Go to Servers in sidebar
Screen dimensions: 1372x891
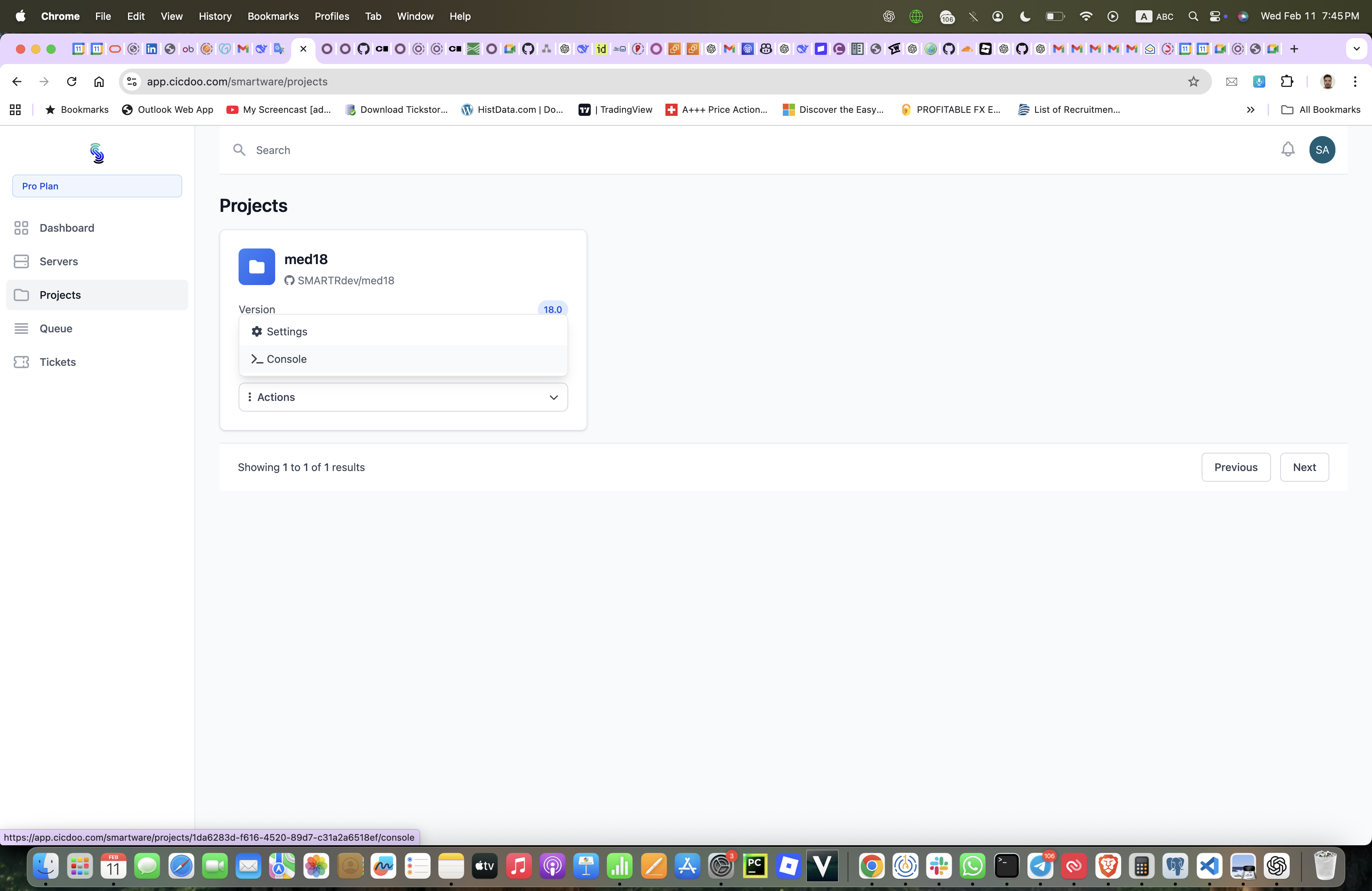(x=59, y=261)
